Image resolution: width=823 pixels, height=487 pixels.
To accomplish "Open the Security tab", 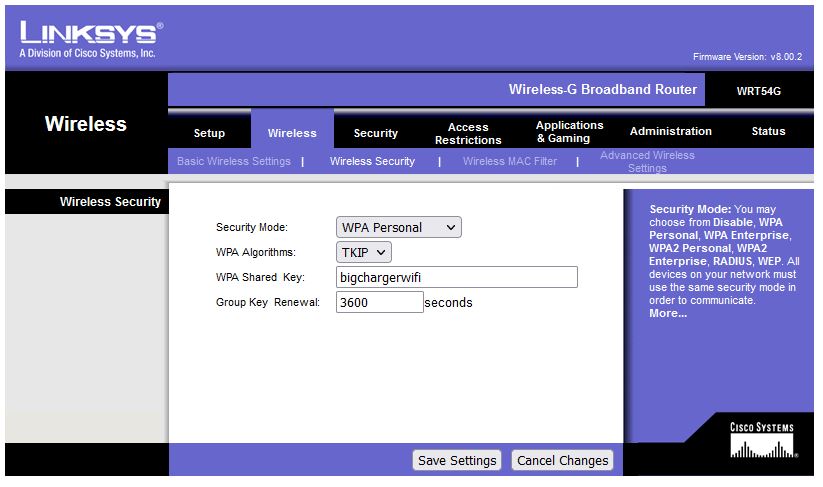I will (375, 133).
